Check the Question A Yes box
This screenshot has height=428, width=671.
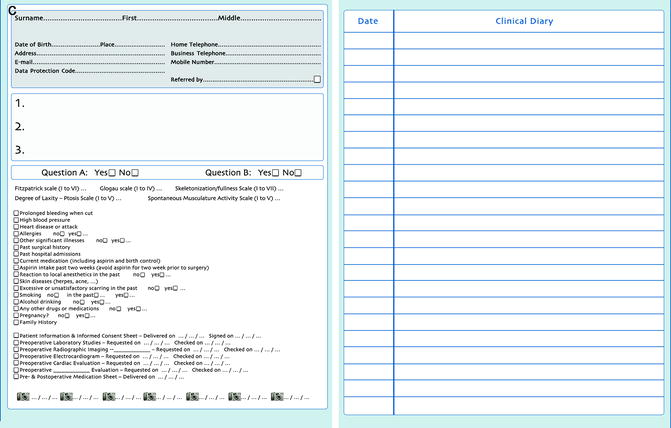coord(112,172)
